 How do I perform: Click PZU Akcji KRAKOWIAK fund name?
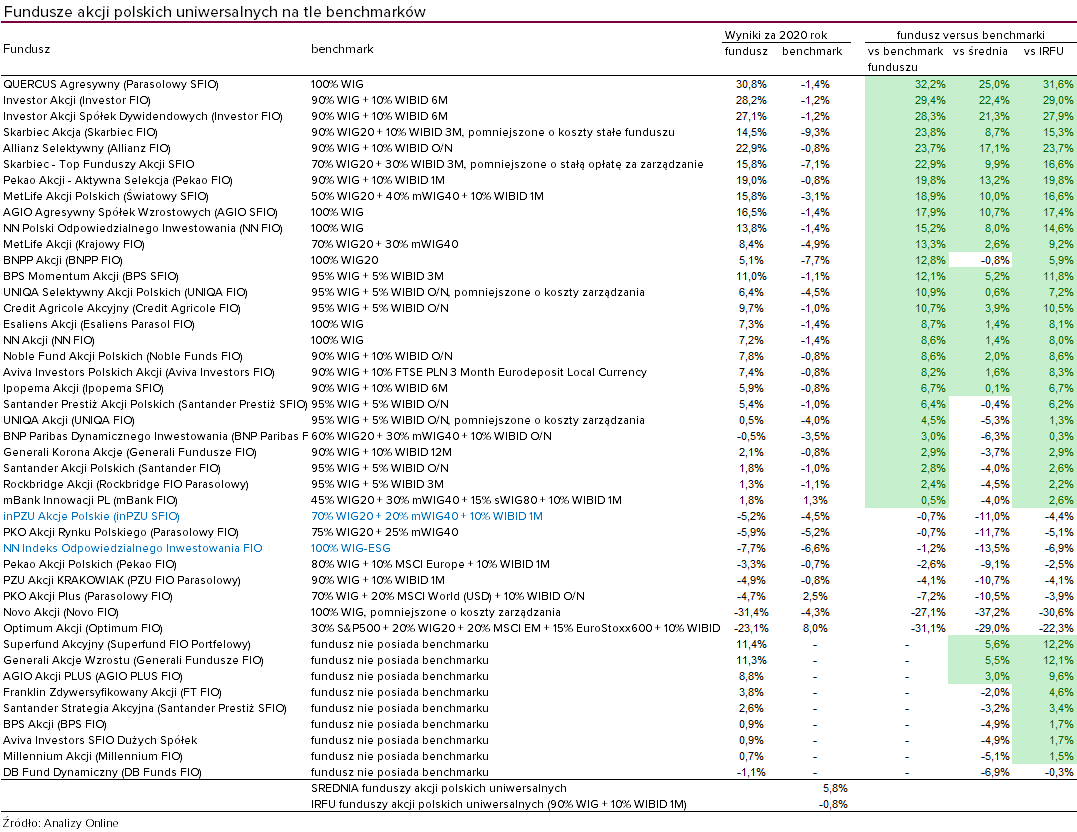[122, 580]
